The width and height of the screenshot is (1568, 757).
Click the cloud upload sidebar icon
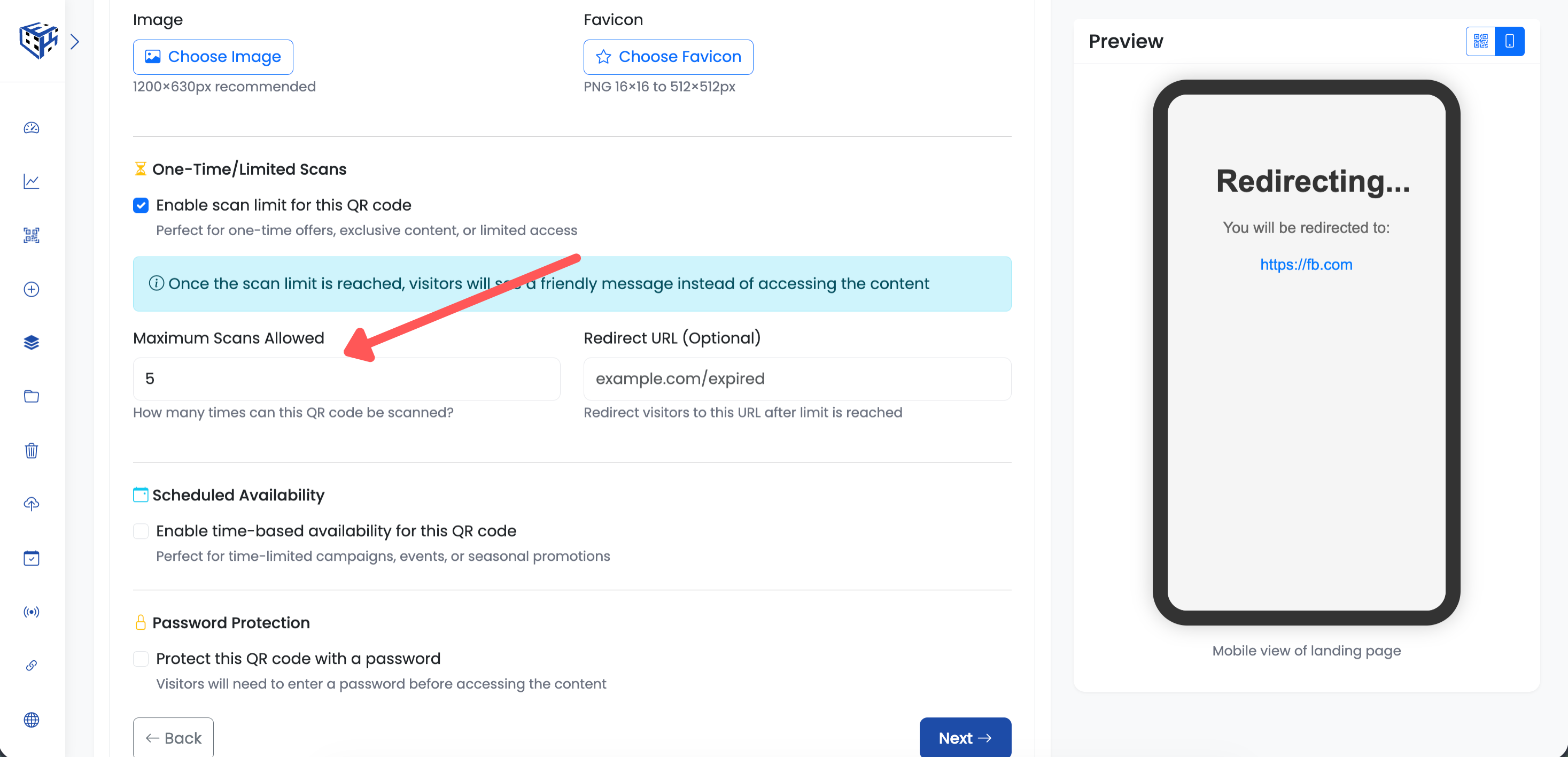[32, 504]
